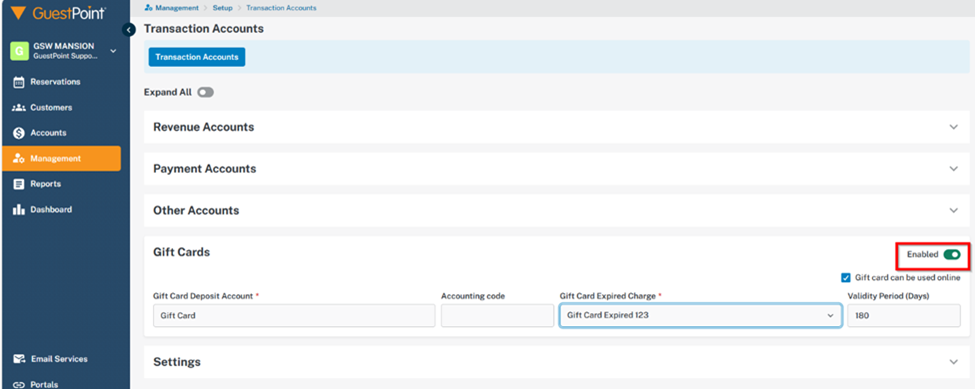The width and height of the screenshot is (975, 389).
Task: Click the blue Transaction Accounts button
Action: click(196, 57)
